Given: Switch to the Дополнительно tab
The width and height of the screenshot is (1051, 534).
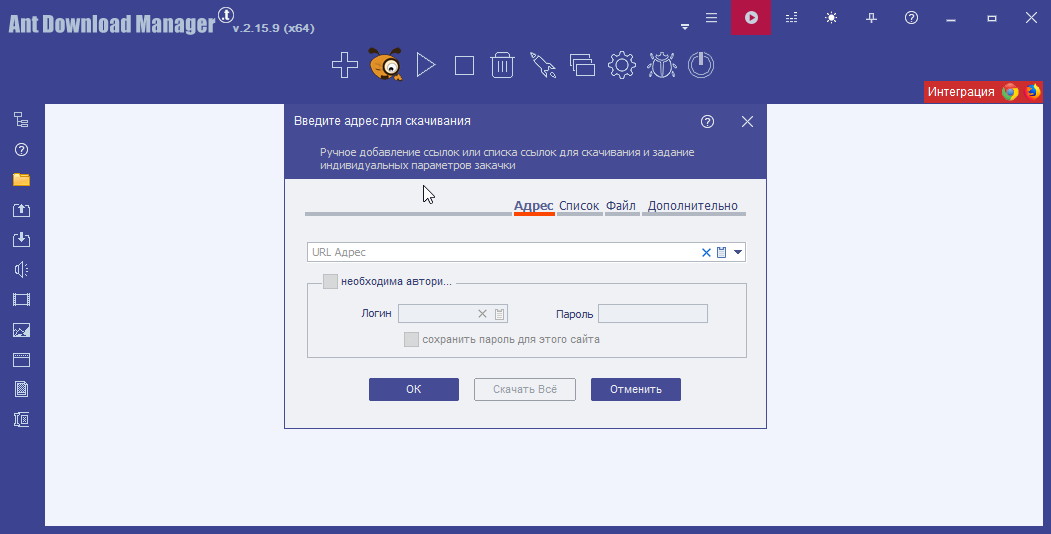Looking at the screenshot, I should coord(692,206).
